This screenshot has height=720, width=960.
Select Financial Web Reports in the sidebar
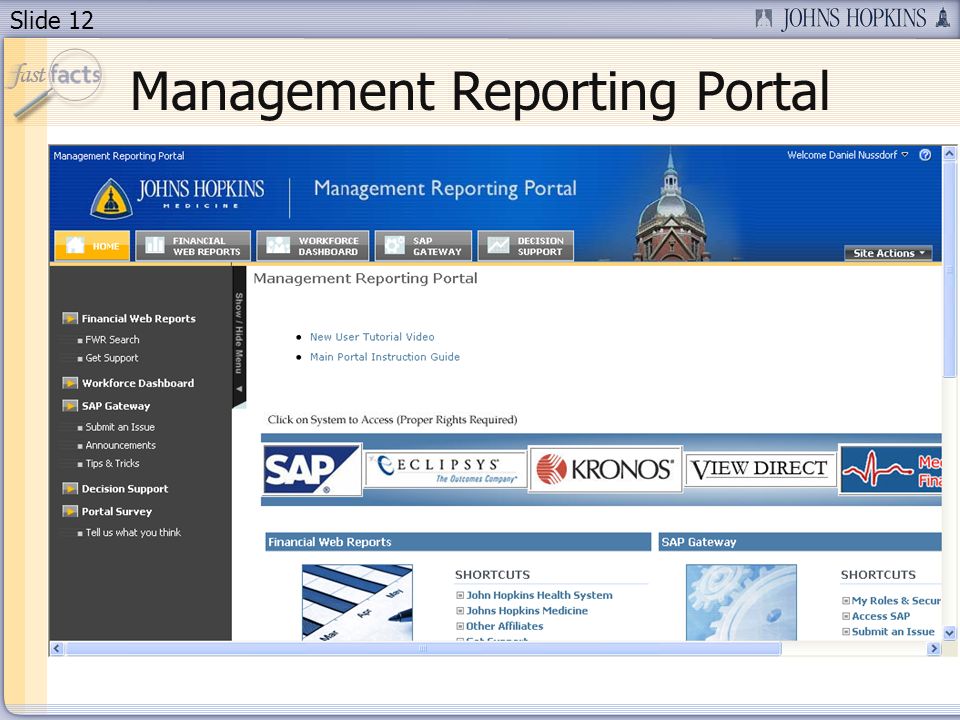(x=139, y=318)
